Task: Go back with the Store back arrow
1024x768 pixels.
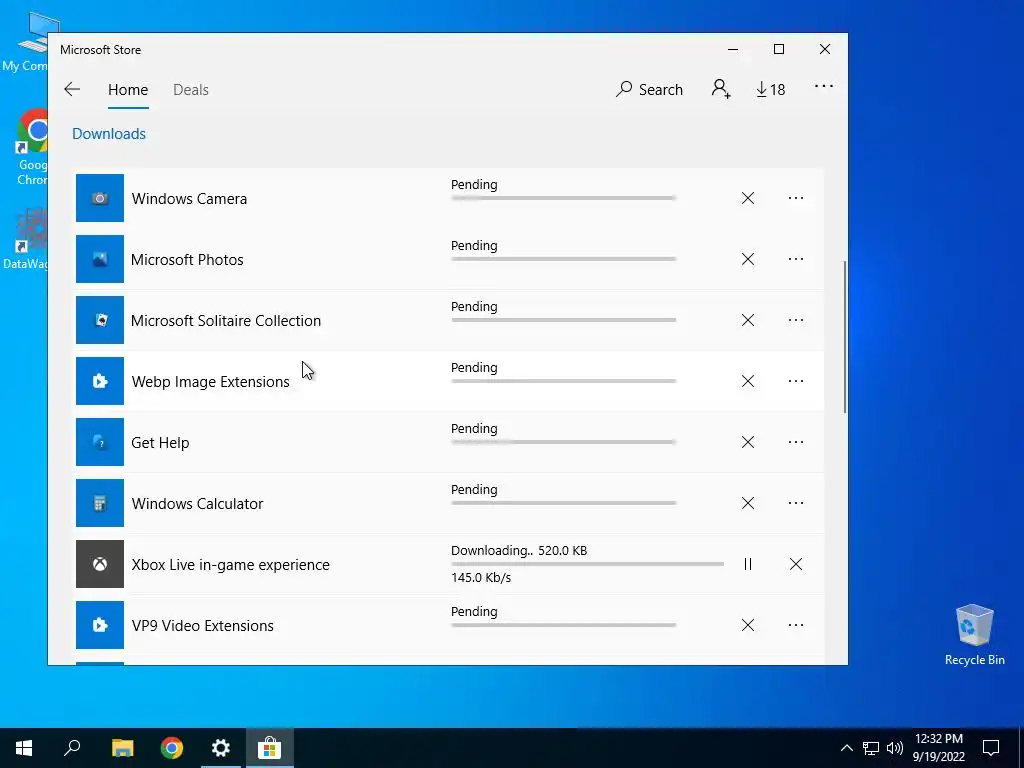Action: pyautogui.click(x=72, y=89)
